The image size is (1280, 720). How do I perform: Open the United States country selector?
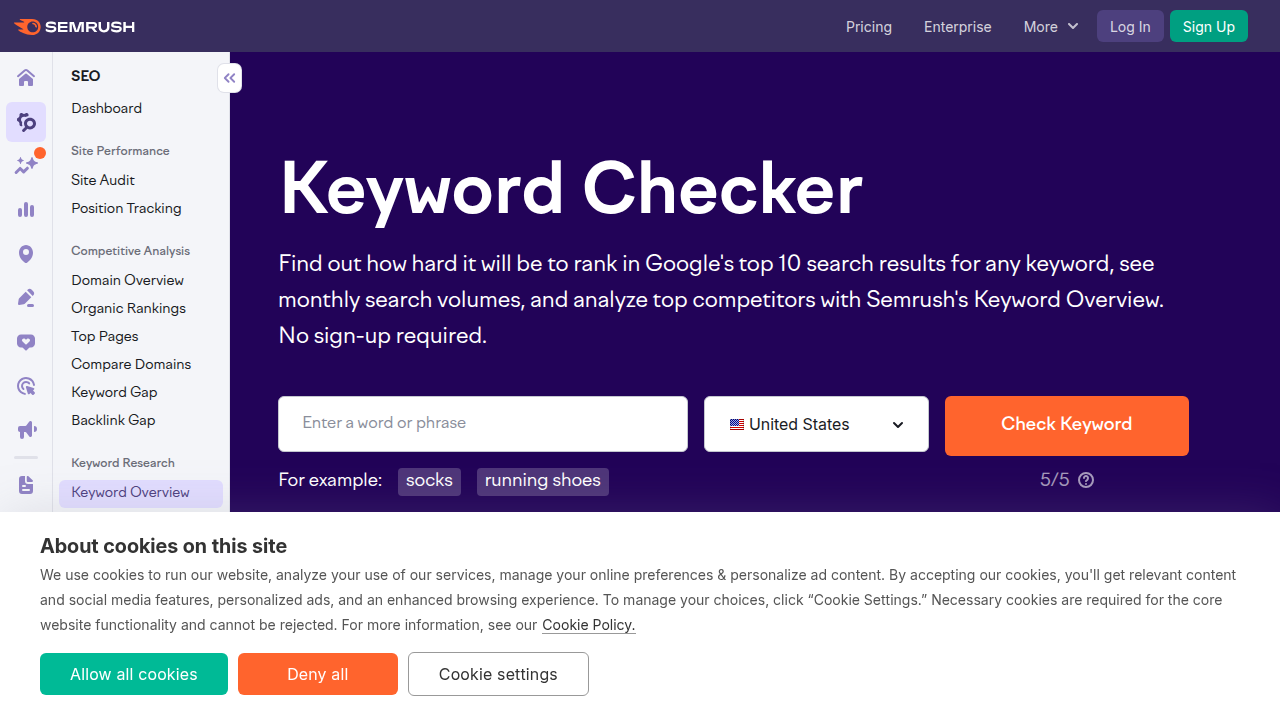(x=815, y=424)
